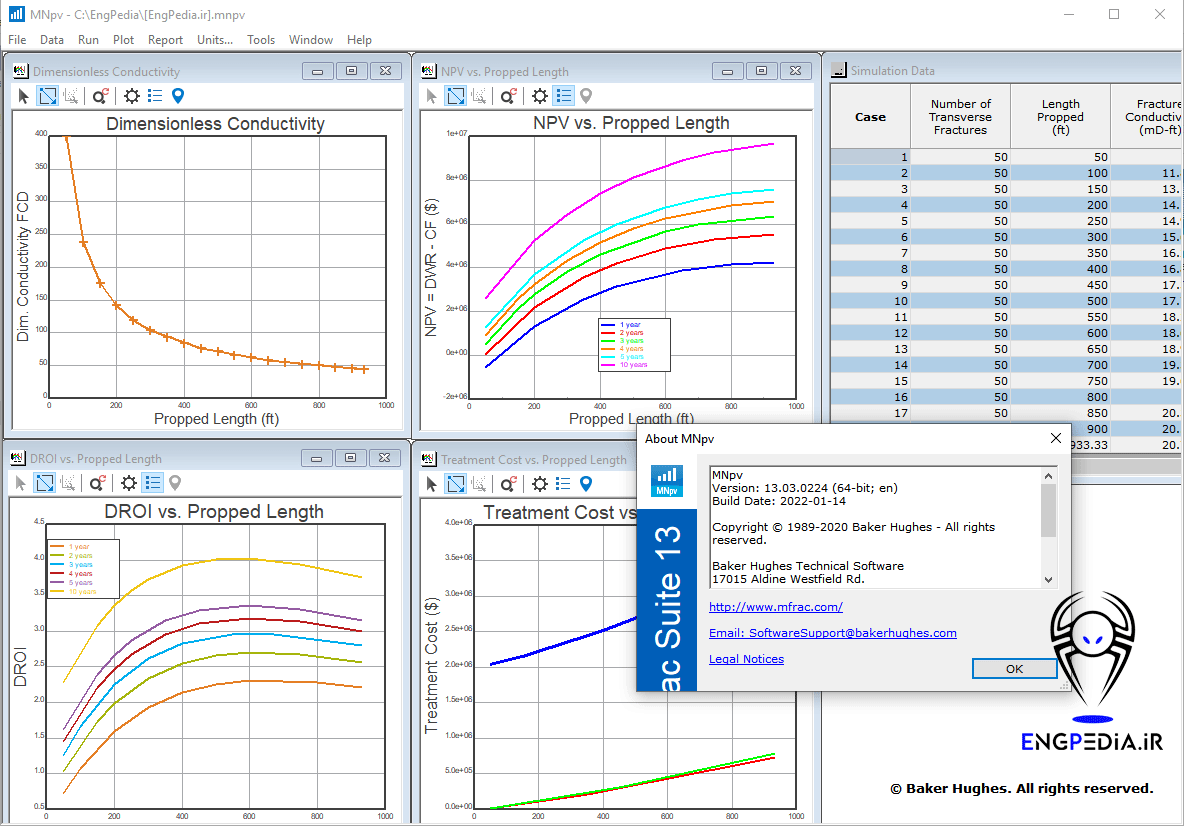Click blue location marker in Dimensionless Conductivity toolbar
Viewport: 1184px width, 826px height.
[x=178, y=96]
